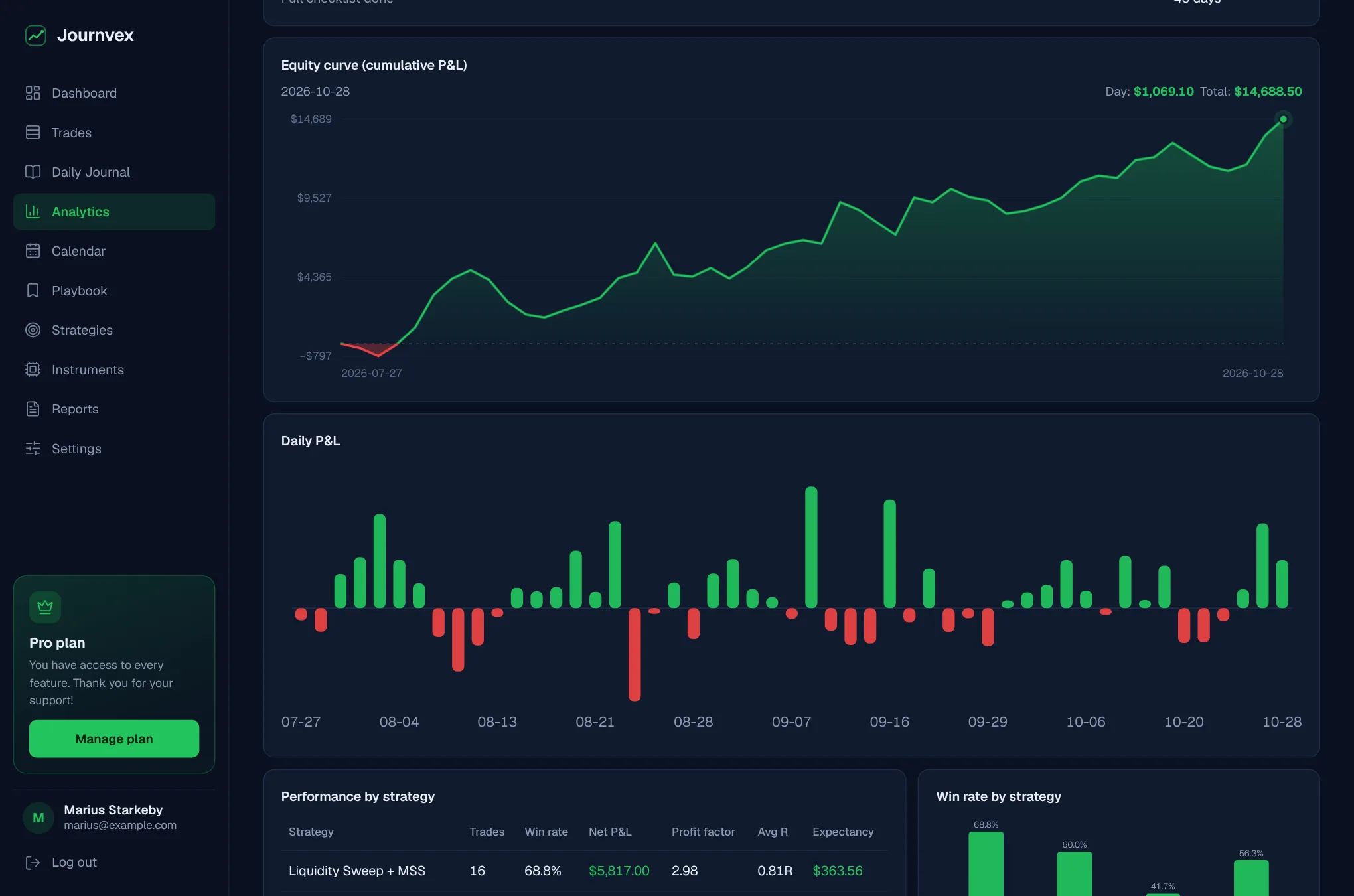
Task: Click the Analytics bar chart icon
Action: pyautogui.click(x=33, y=212)
